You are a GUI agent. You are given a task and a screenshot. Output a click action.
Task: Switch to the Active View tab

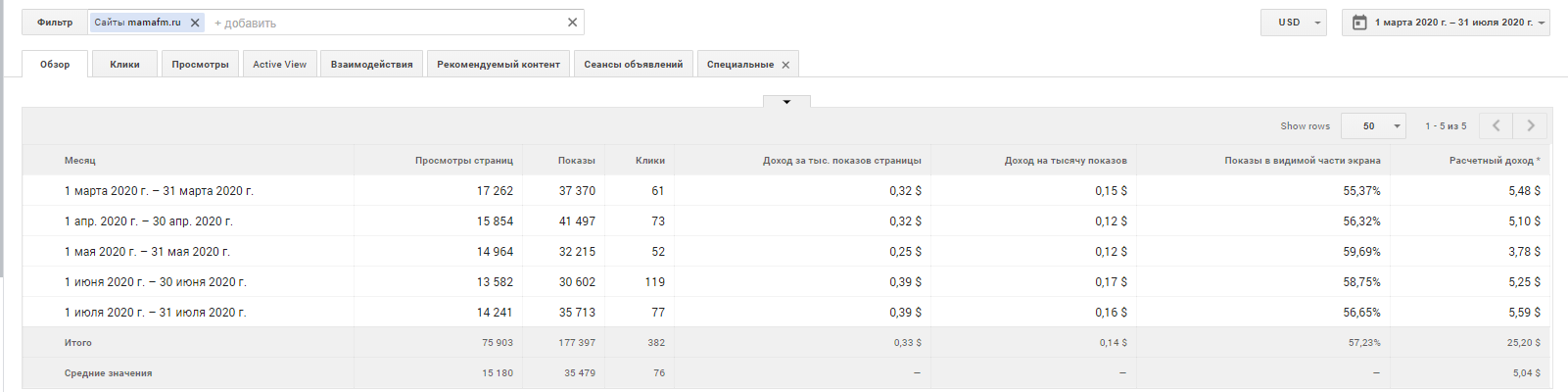click(279, 65)
